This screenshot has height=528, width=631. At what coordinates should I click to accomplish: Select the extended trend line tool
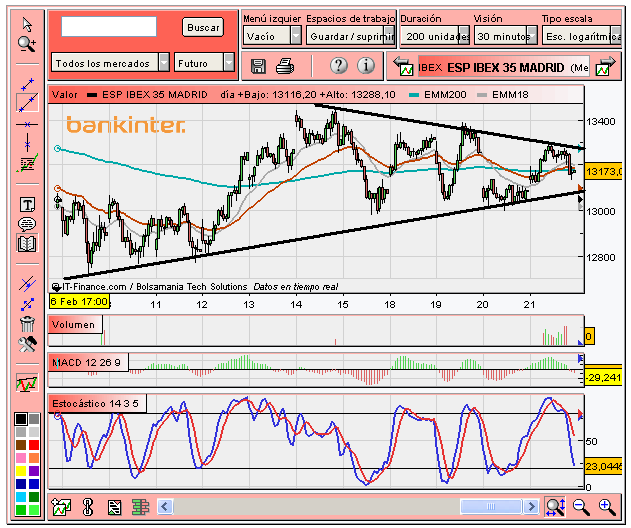point(27,103)
